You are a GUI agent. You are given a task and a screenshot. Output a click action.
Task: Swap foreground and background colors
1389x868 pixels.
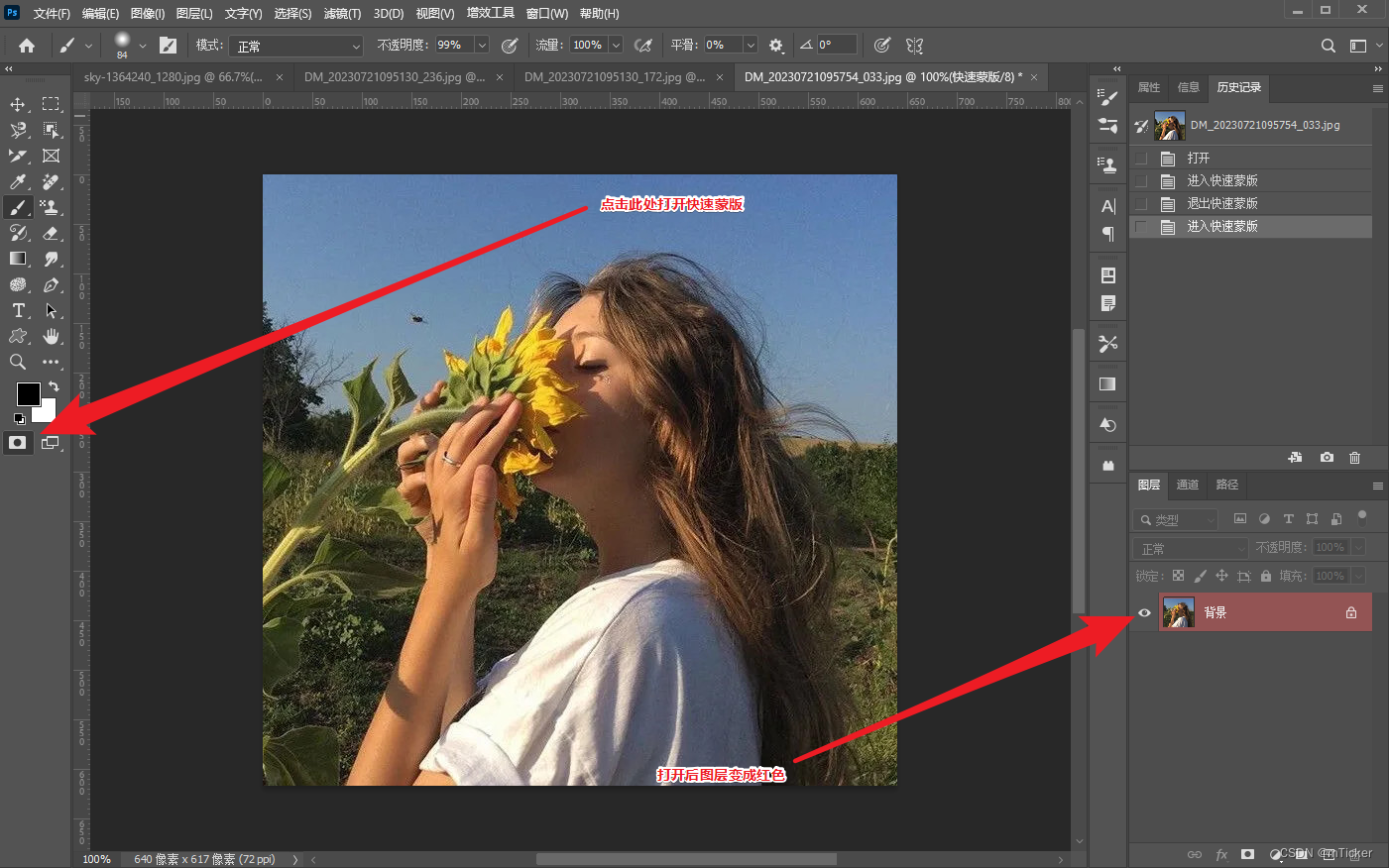point(54,386)
